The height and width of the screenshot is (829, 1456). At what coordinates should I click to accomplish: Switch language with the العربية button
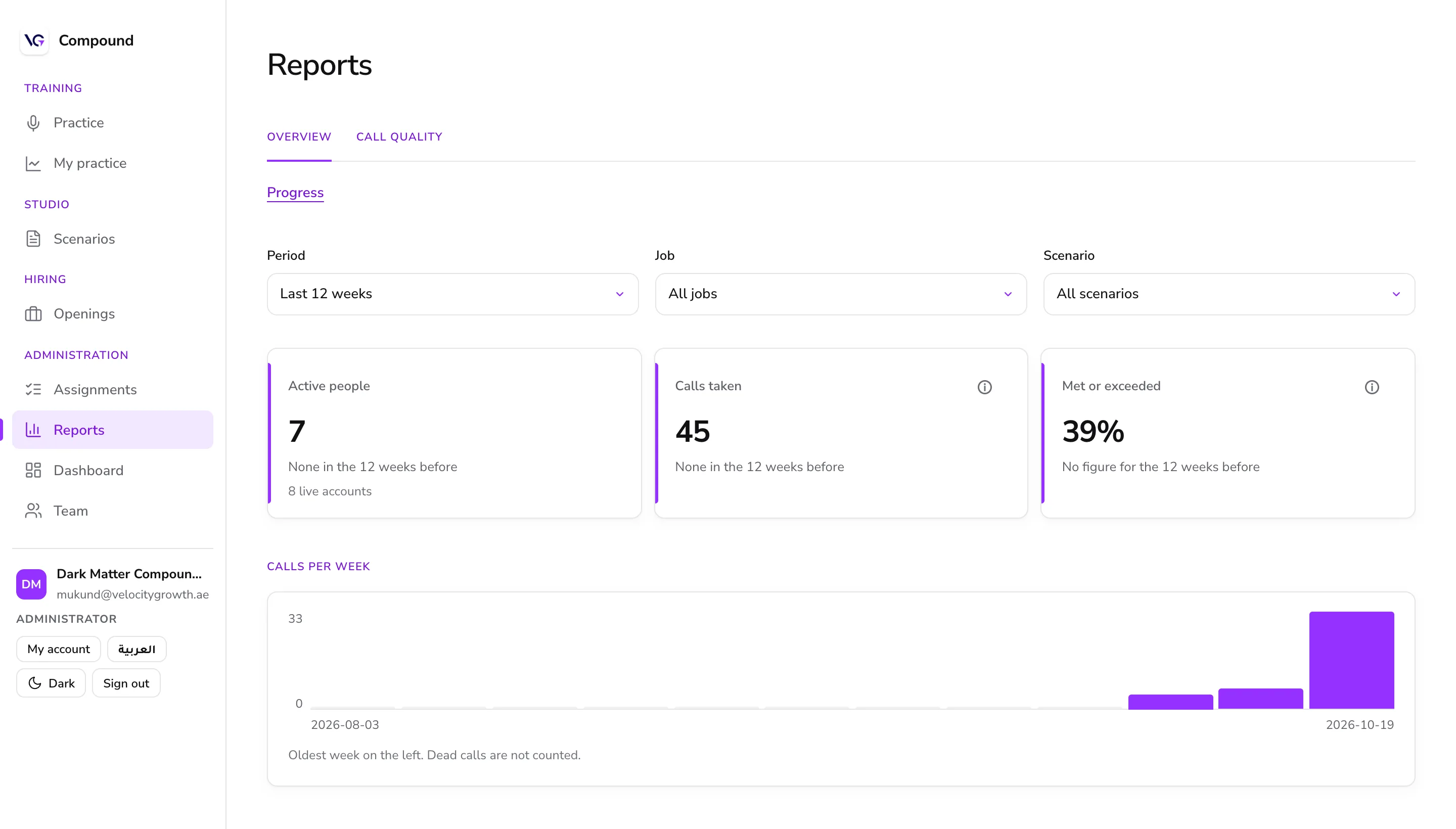point(136,649)
